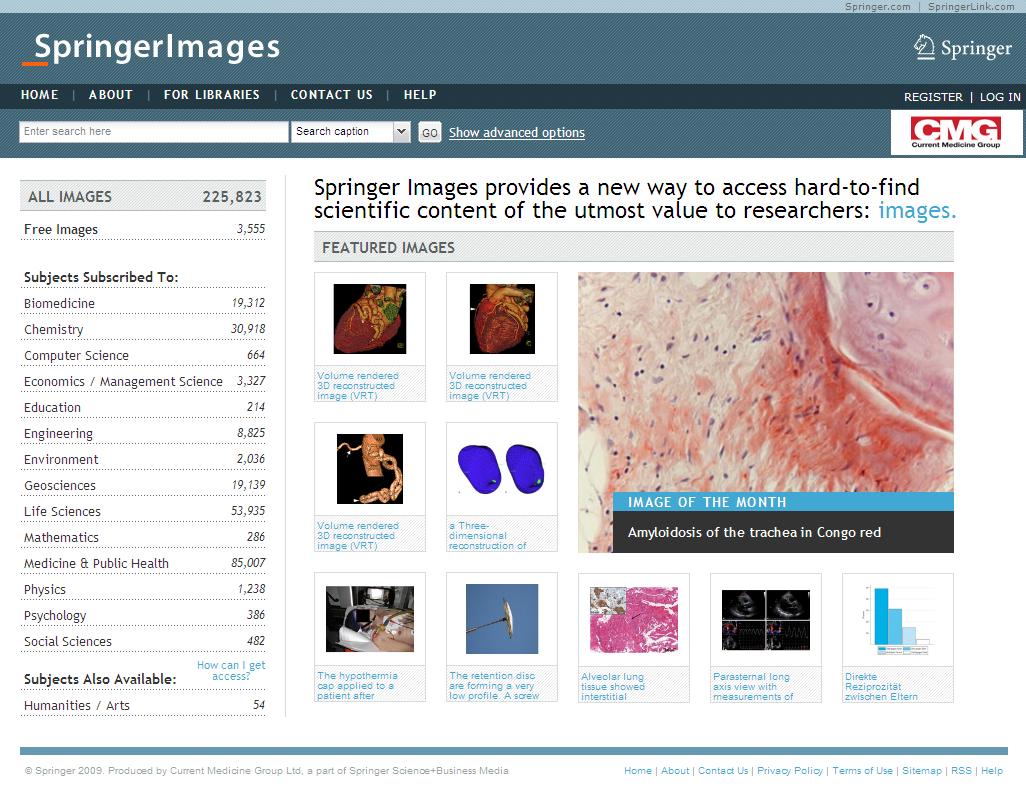Open Engineering subject

click(143, 433)
